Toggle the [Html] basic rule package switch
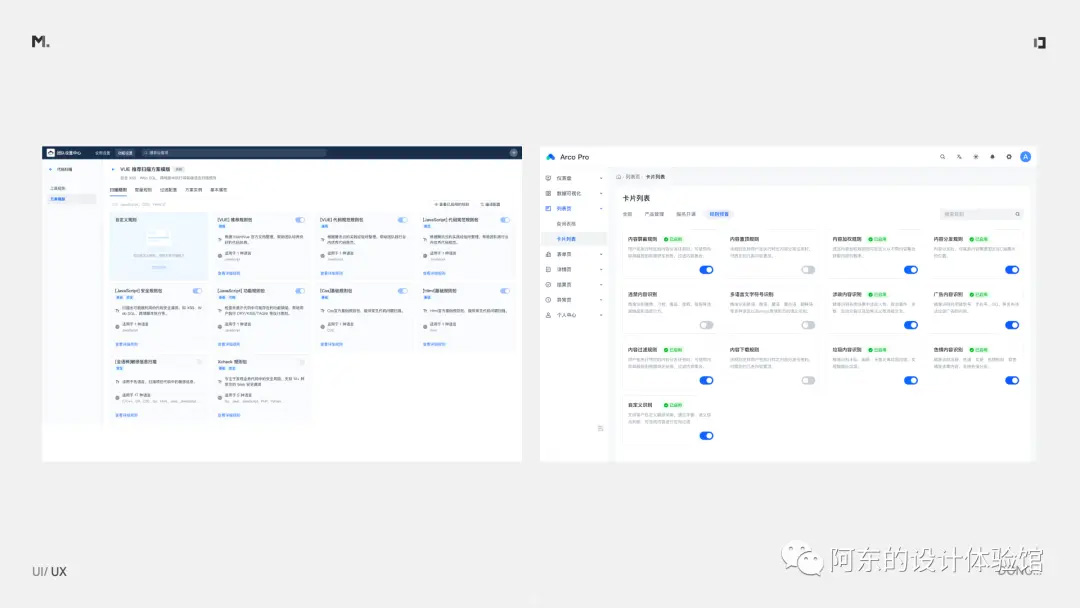The height and width of the screenshot is (608, 1080). point(505,291)
